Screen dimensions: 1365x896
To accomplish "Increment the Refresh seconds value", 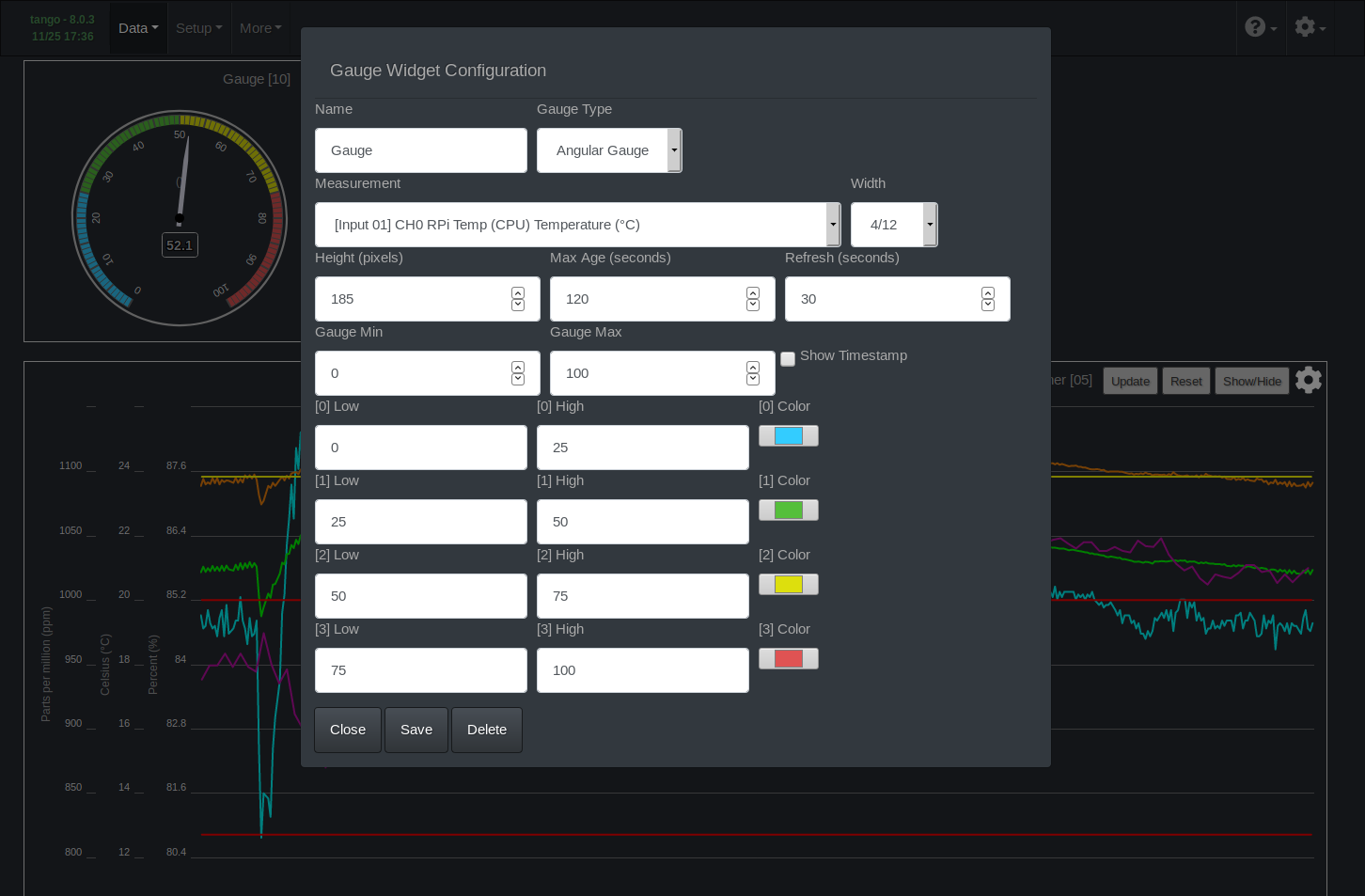I will [x=988, y=292].
